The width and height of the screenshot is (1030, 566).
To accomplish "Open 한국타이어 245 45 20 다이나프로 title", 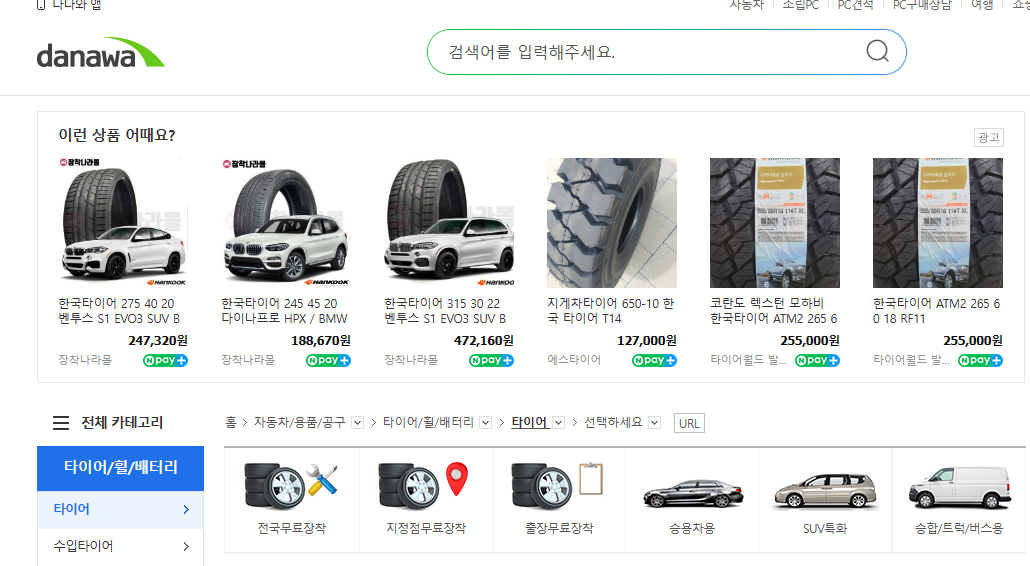I will (284, 311).
